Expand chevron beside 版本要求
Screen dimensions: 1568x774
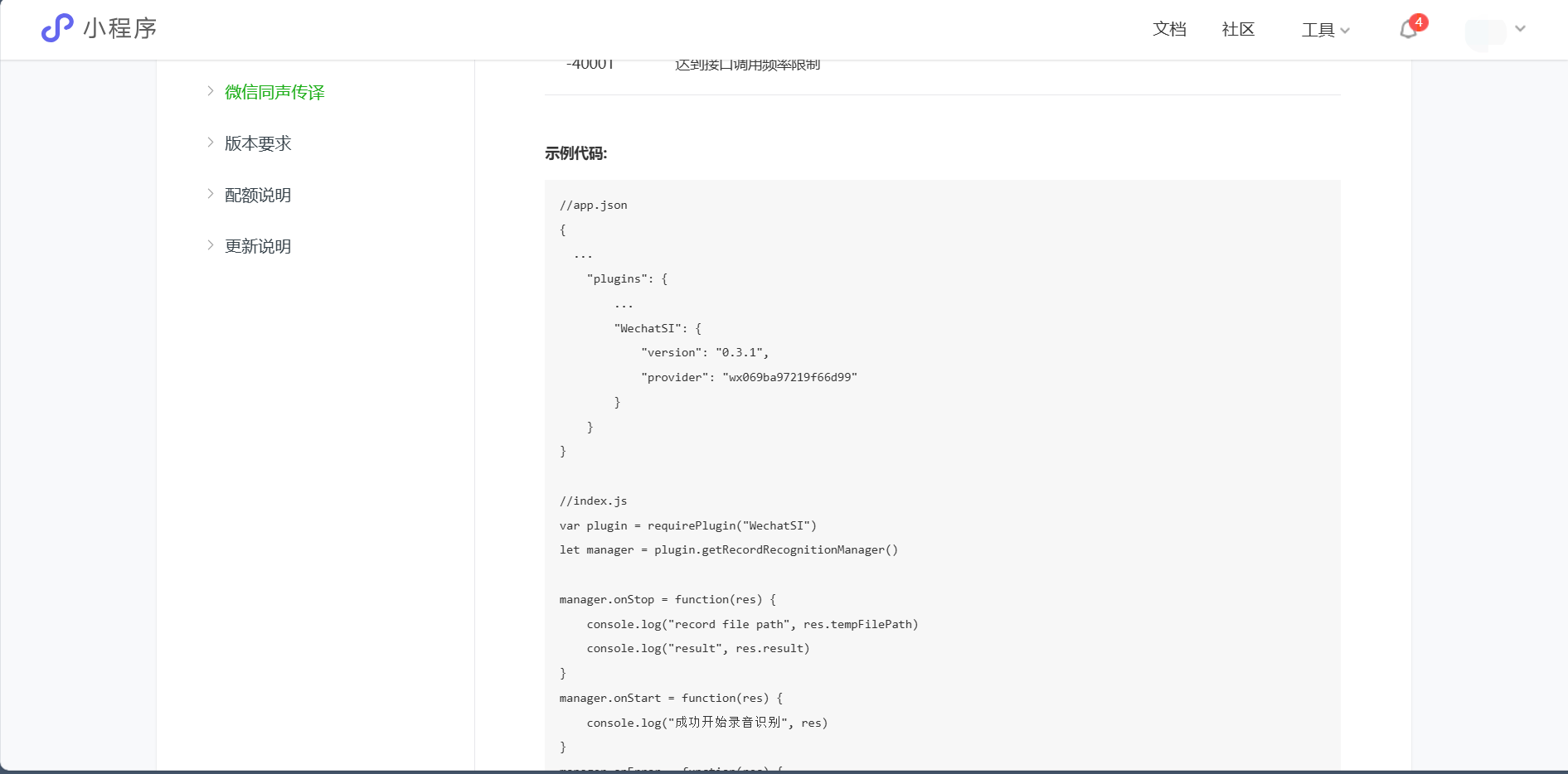pos(211,143)
